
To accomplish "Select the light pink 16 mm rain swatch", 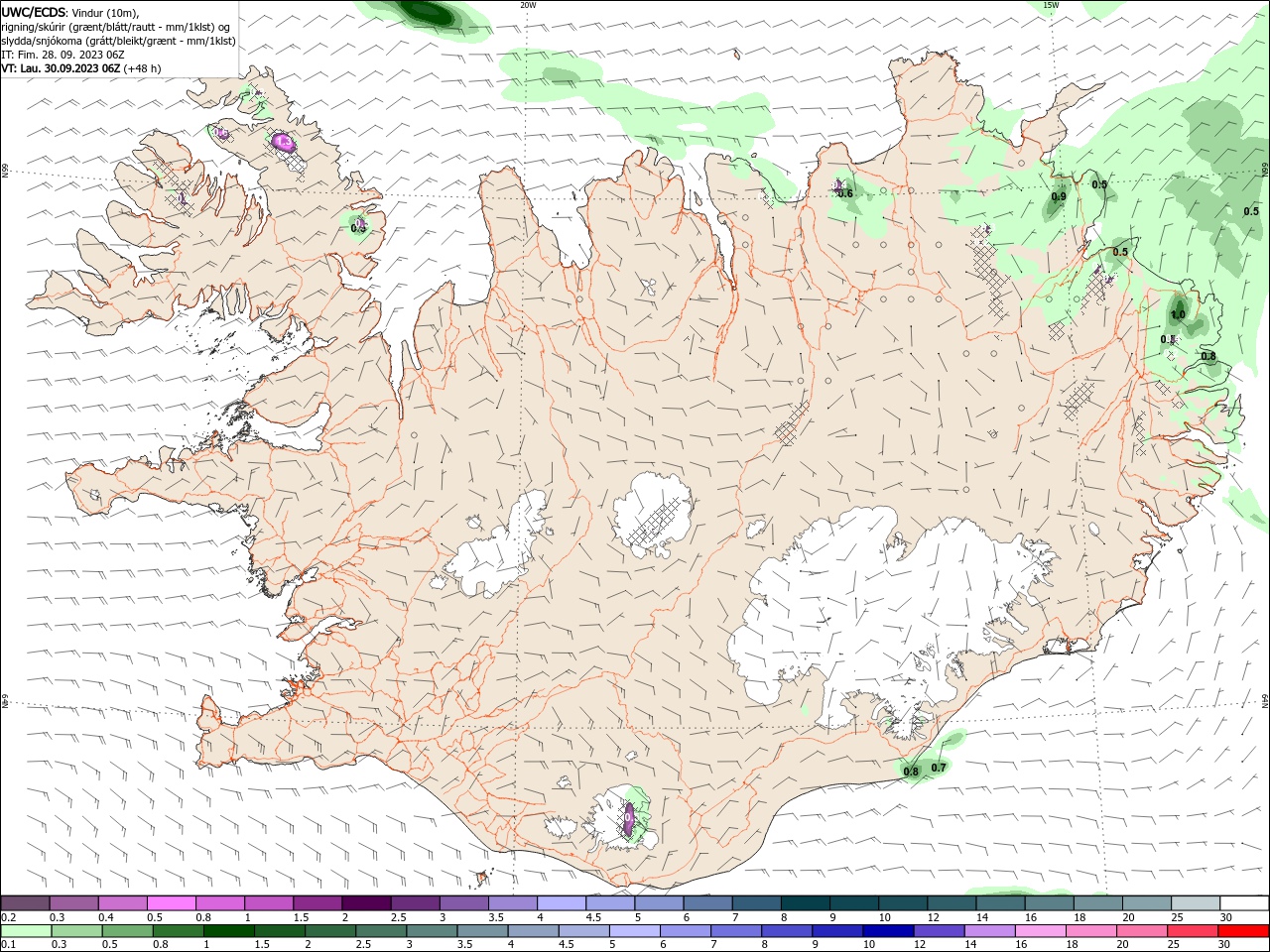I will tap(1040, 931).
